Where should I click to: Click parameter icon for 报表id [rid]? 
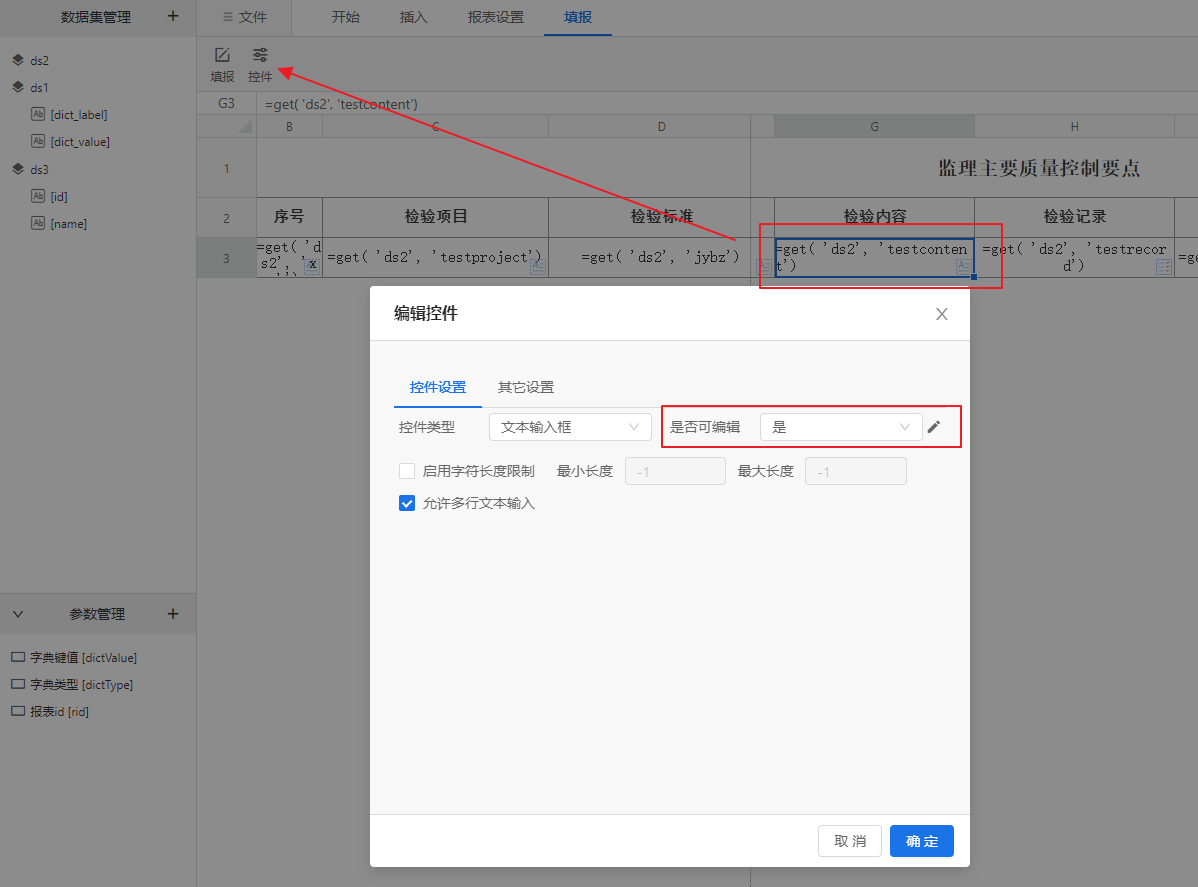(18, 711)
